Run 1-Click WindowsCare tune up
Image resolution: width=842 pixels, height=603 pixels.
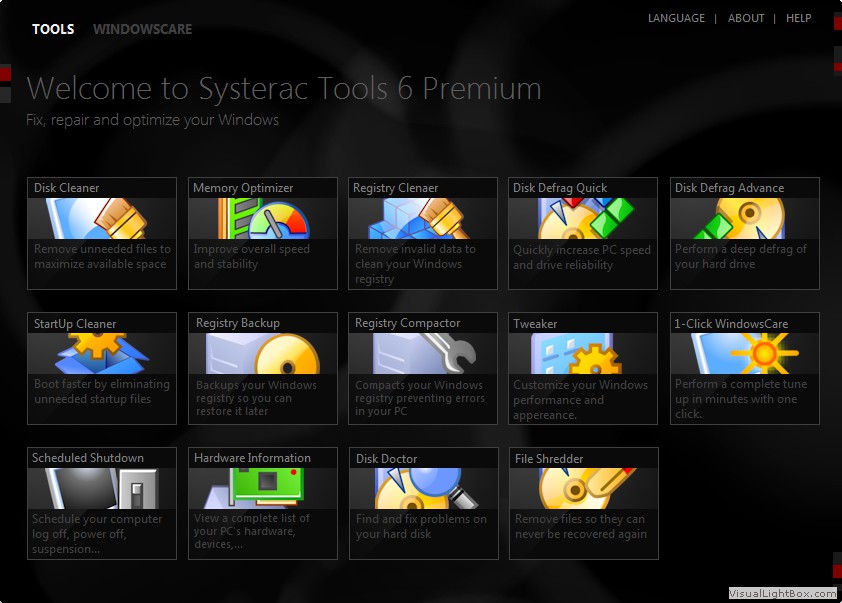pyautogui.click(x=744, y=367)
